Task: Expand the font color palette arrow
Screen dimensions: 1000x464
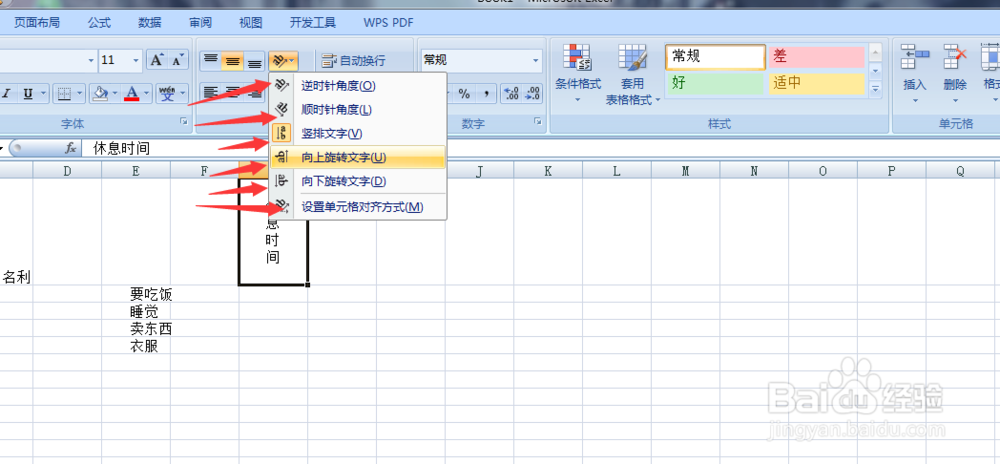Action: click(147, 94)
